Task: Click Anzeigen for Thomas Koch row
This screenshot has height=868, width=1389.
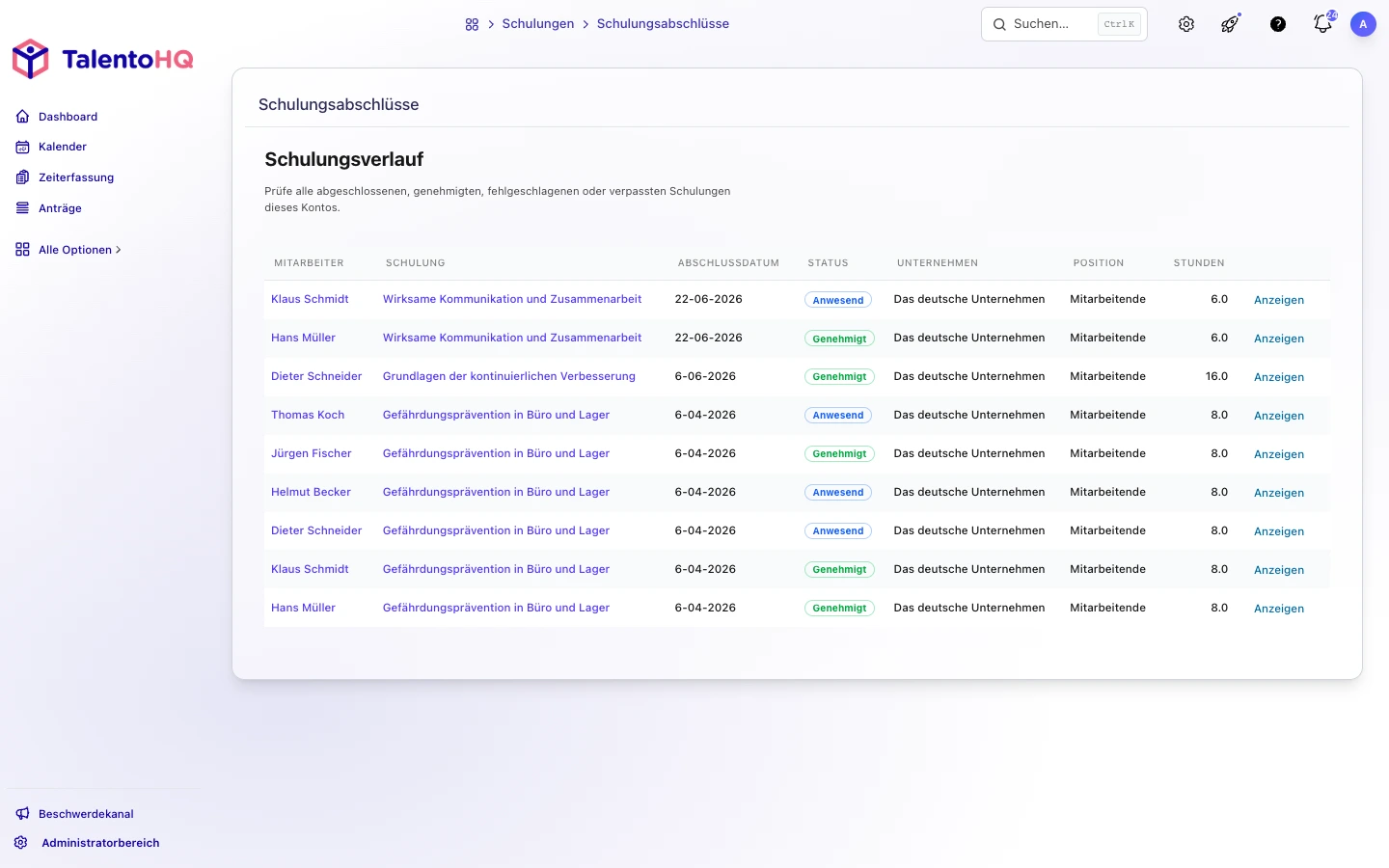Action: [1279, 416]
